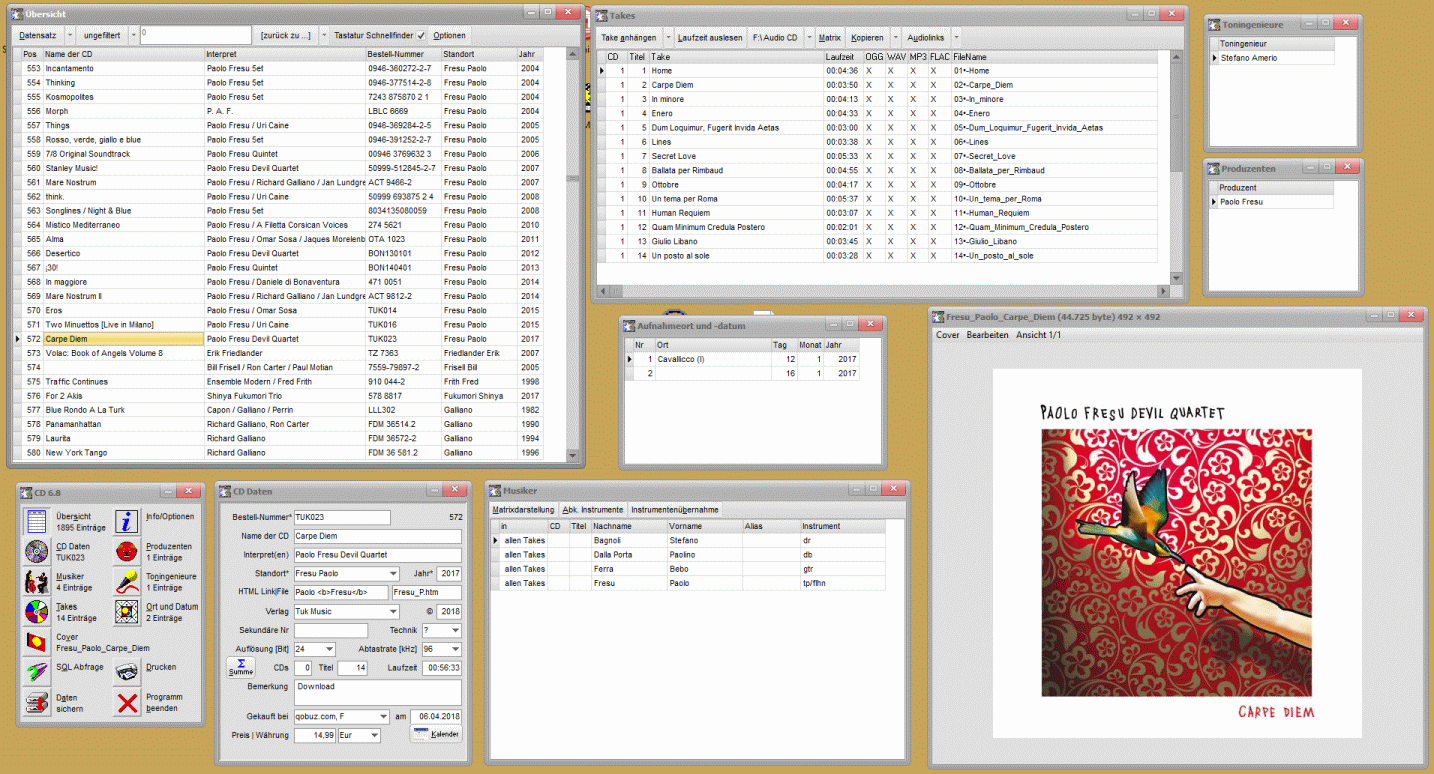Image resolution: width=1434 pixels, height=774 pixels.
Task: Click the F:\ Audio CD button in Takes
Action: 775,37
